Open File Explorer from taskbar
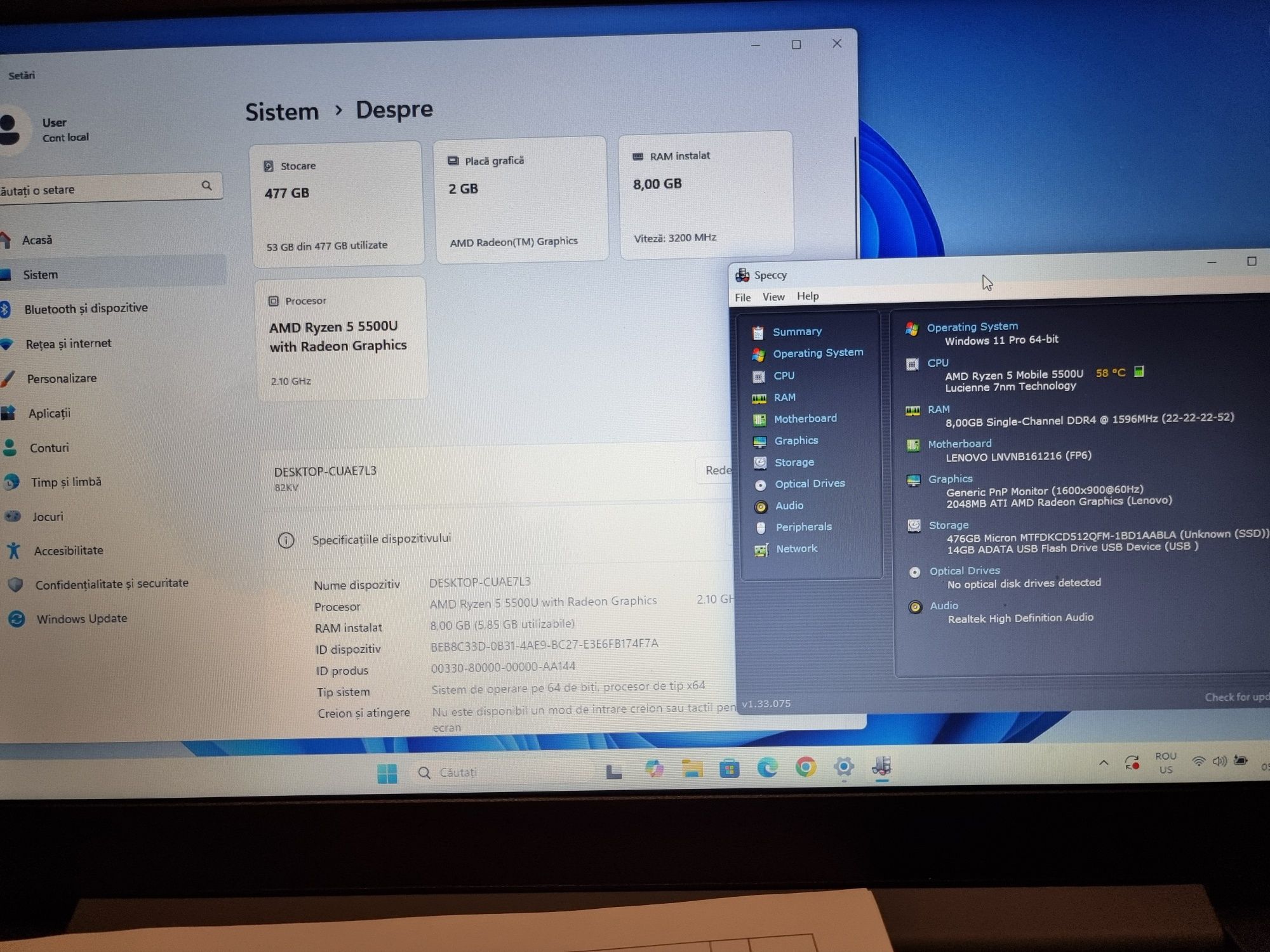Screen dimensions: 1270x952 [x=692, y=769]
